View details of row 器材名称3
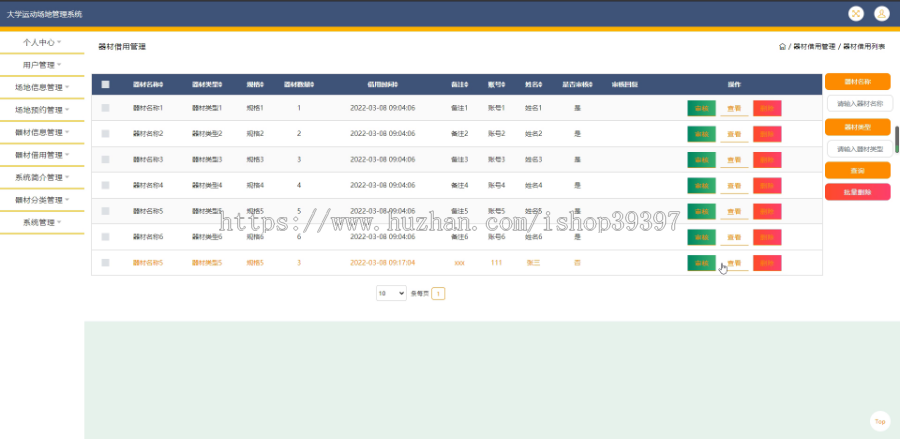The height and width of the screenshot is (439, 900). click(734, 160)
